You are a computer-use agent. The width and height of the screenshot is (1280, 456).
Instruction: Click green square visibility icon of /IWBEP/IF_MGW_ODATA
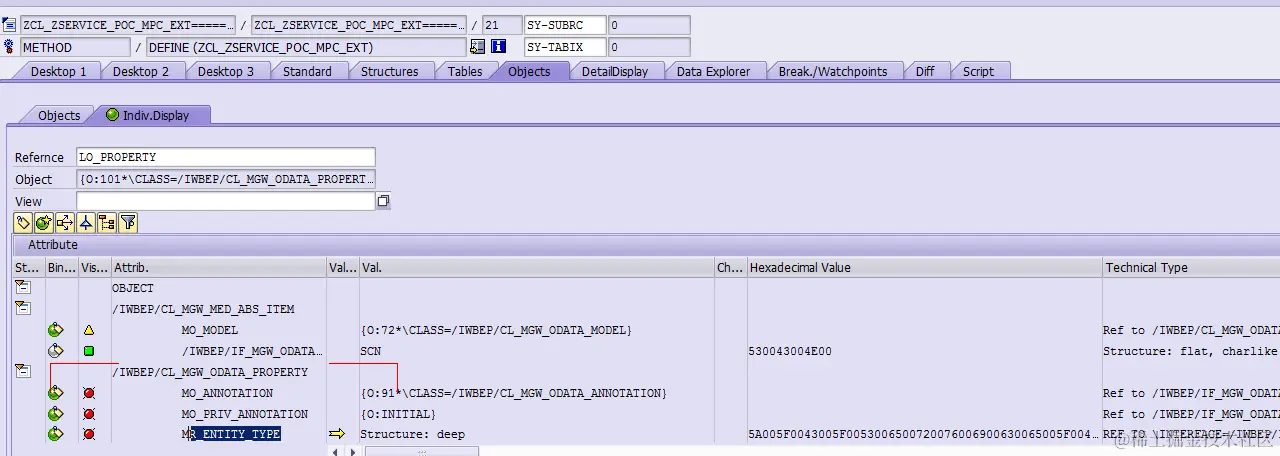pyautogui.click(x=89, y=351)
